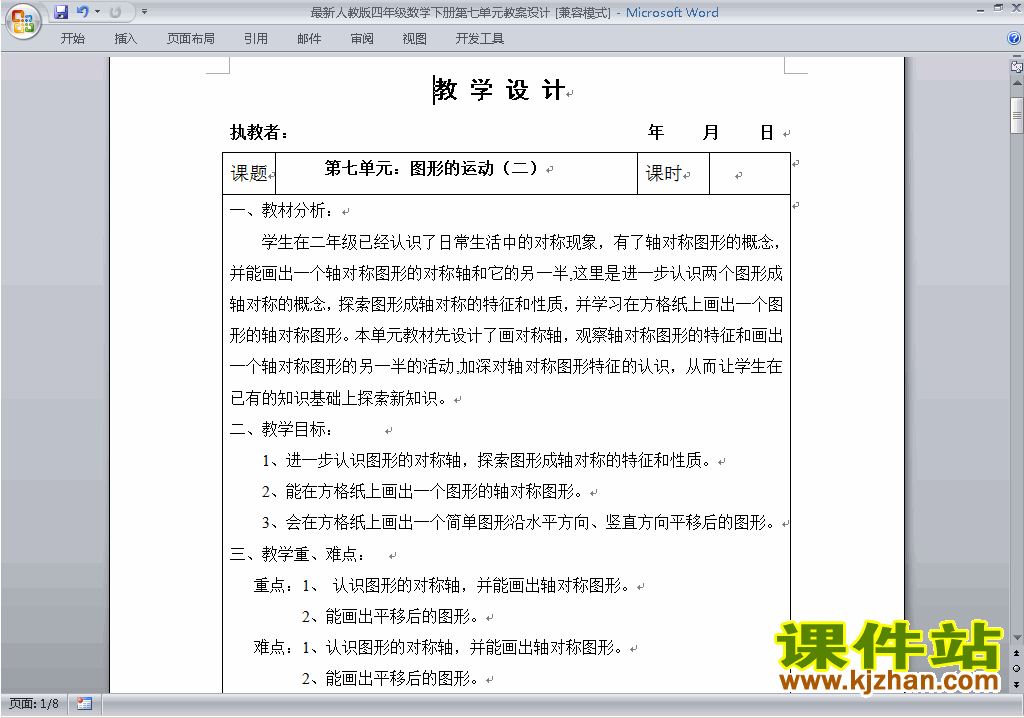1024x718 pixels.
Task: Click the vertical scrollbar up arrow
Action: point(1016,84)
